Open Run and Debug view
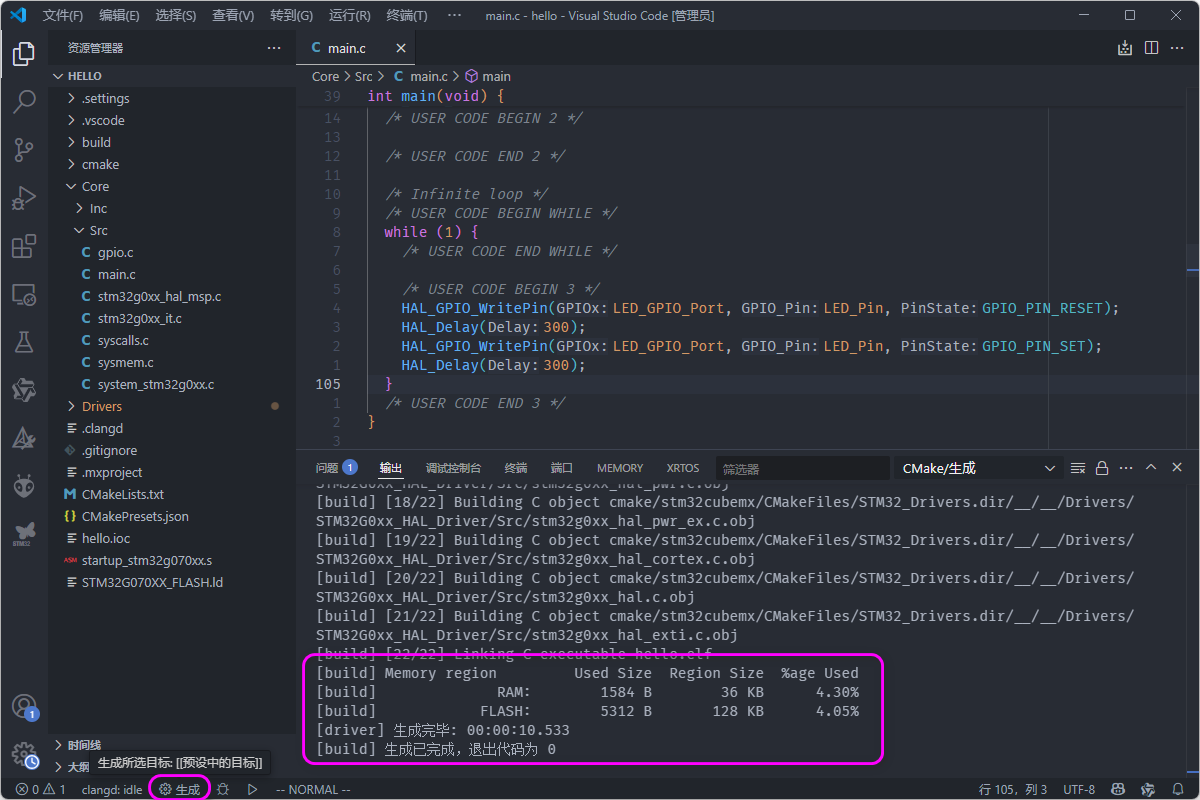The width and height of the screenshot is (1200, 800). [24, 198]
